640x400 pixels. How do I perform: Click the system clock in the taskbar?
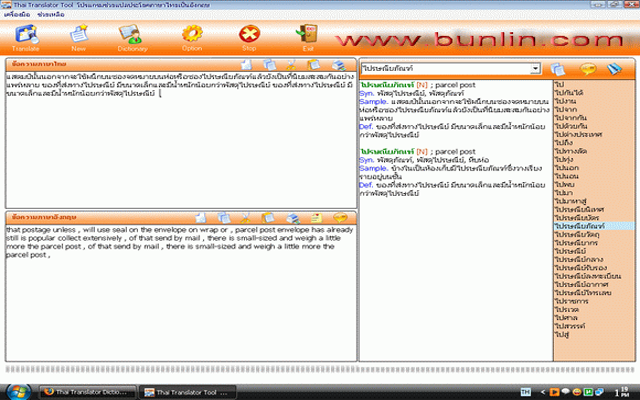pos(622,392)
